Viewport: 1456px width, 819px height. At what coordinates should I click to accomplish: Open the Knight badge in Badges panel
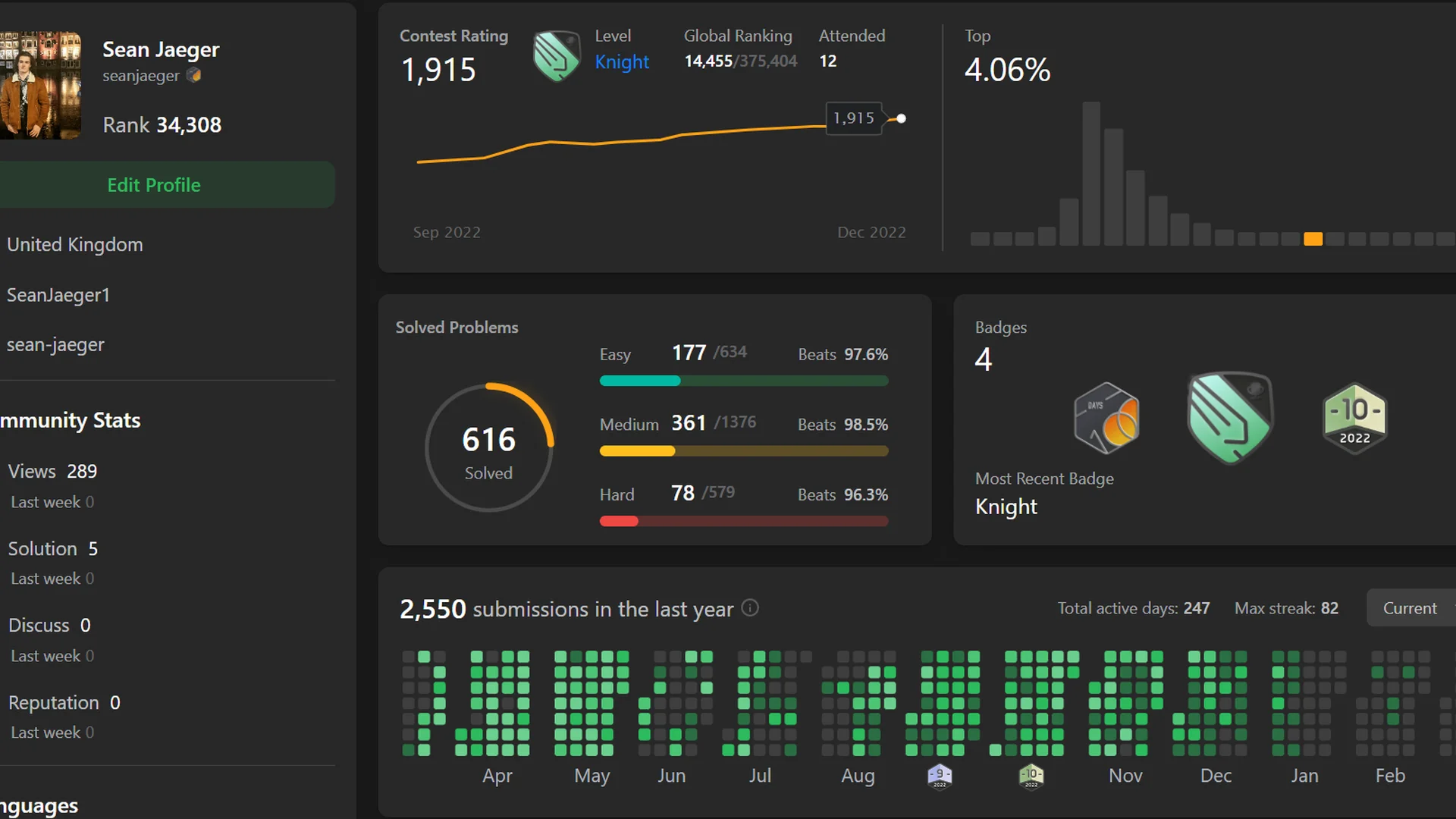(1229, 418)
